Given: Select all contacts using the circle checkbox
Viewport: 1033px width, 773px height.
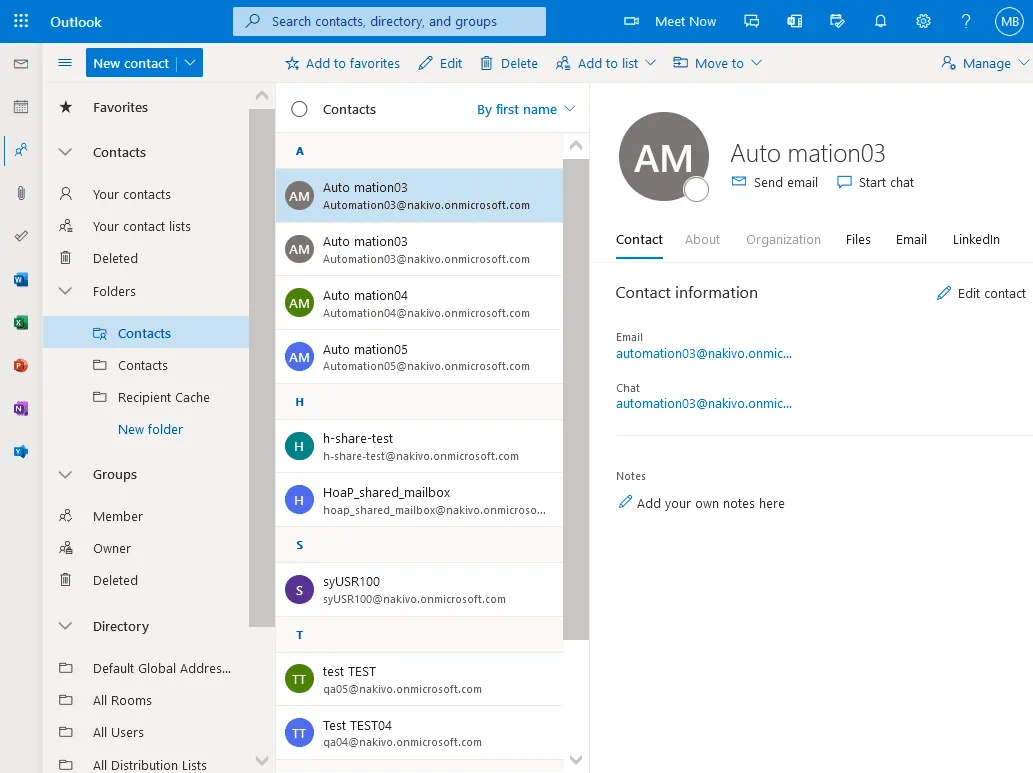Looking at the screenshot, I should tap(299, 109).
